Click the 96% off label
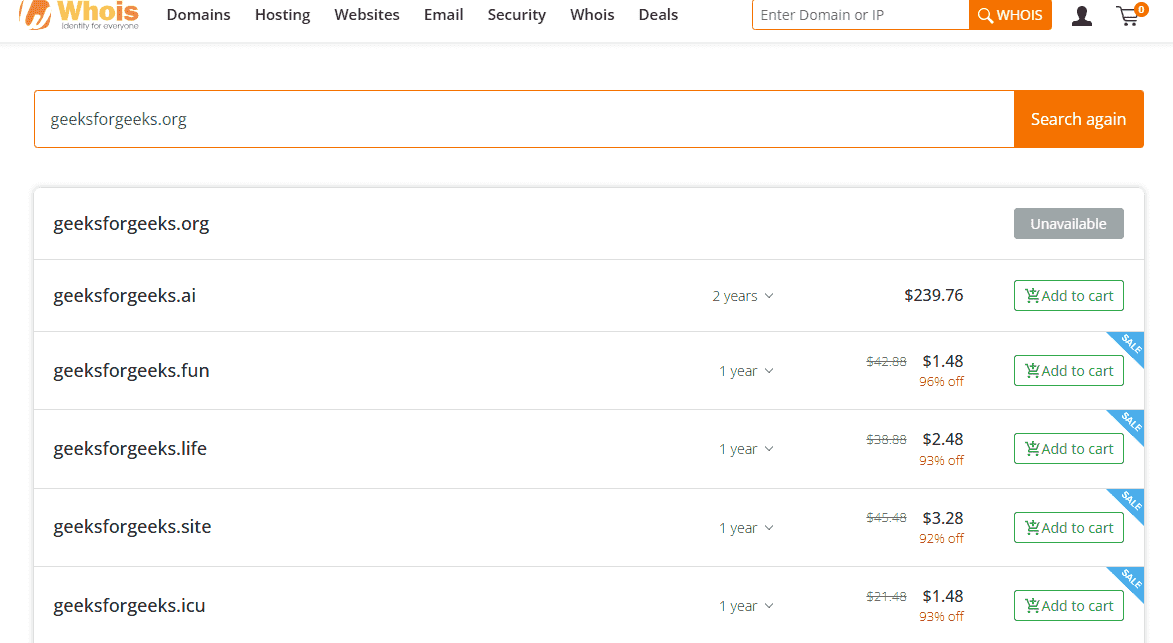 pos(941,381)
